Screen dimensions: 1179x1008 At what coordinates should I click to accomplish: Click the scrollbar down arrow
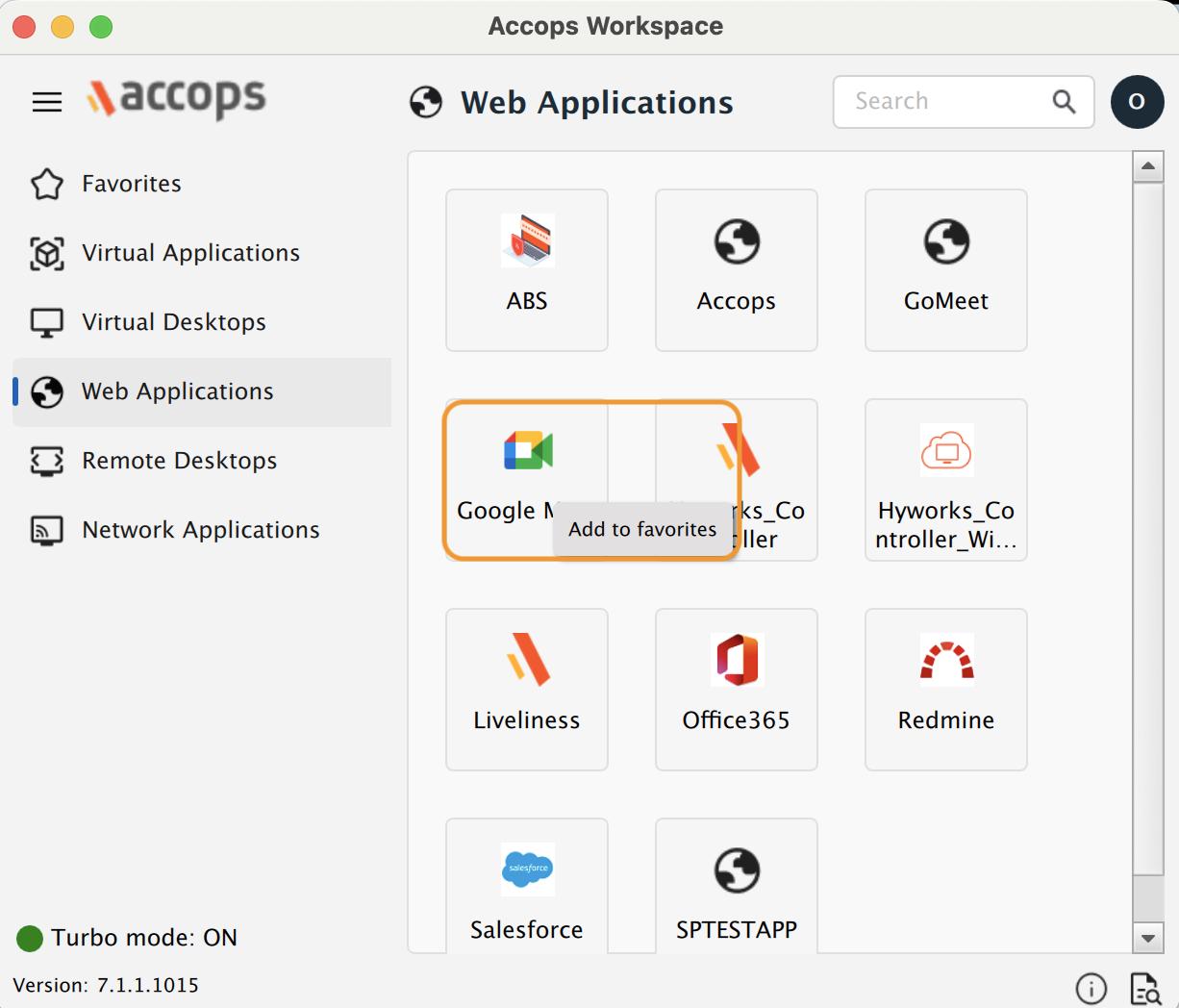point(1147,938)
